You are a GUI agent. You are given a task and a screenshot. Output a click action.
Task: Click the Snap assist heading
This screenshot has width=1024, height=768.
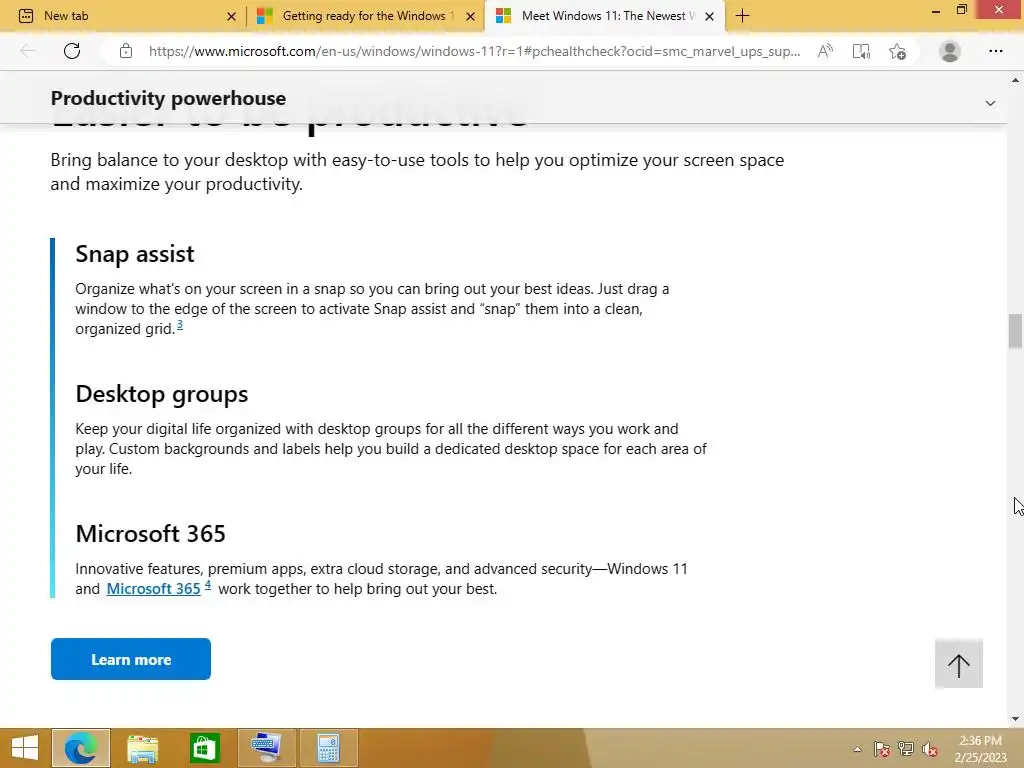tap(135, 254)
